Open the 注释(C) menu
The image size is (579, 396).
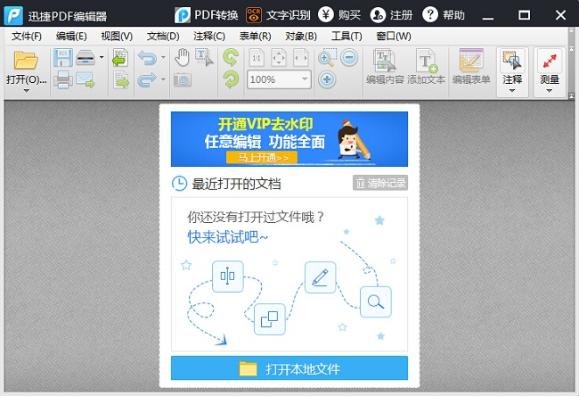[209, 36]
